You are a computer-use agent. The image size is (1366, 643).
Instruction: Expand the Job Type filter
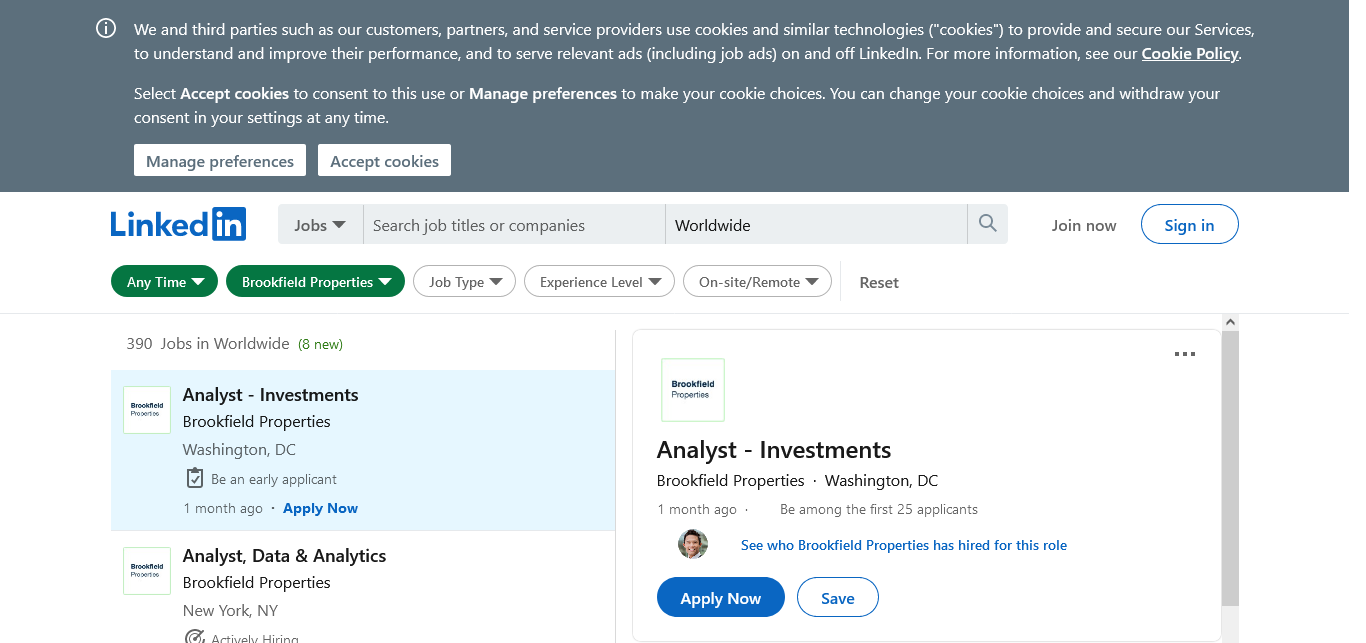pyautogui.click(x=464, y=282)
